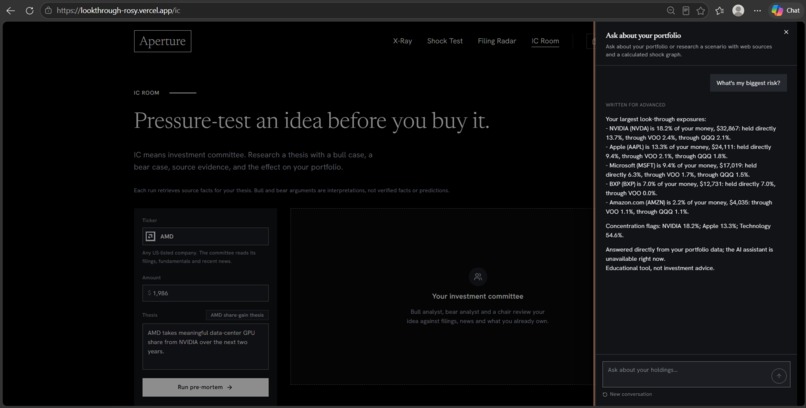This screenshot has width=806, height=408.
Task: Click the address bar URL
Action: (118, 10)
